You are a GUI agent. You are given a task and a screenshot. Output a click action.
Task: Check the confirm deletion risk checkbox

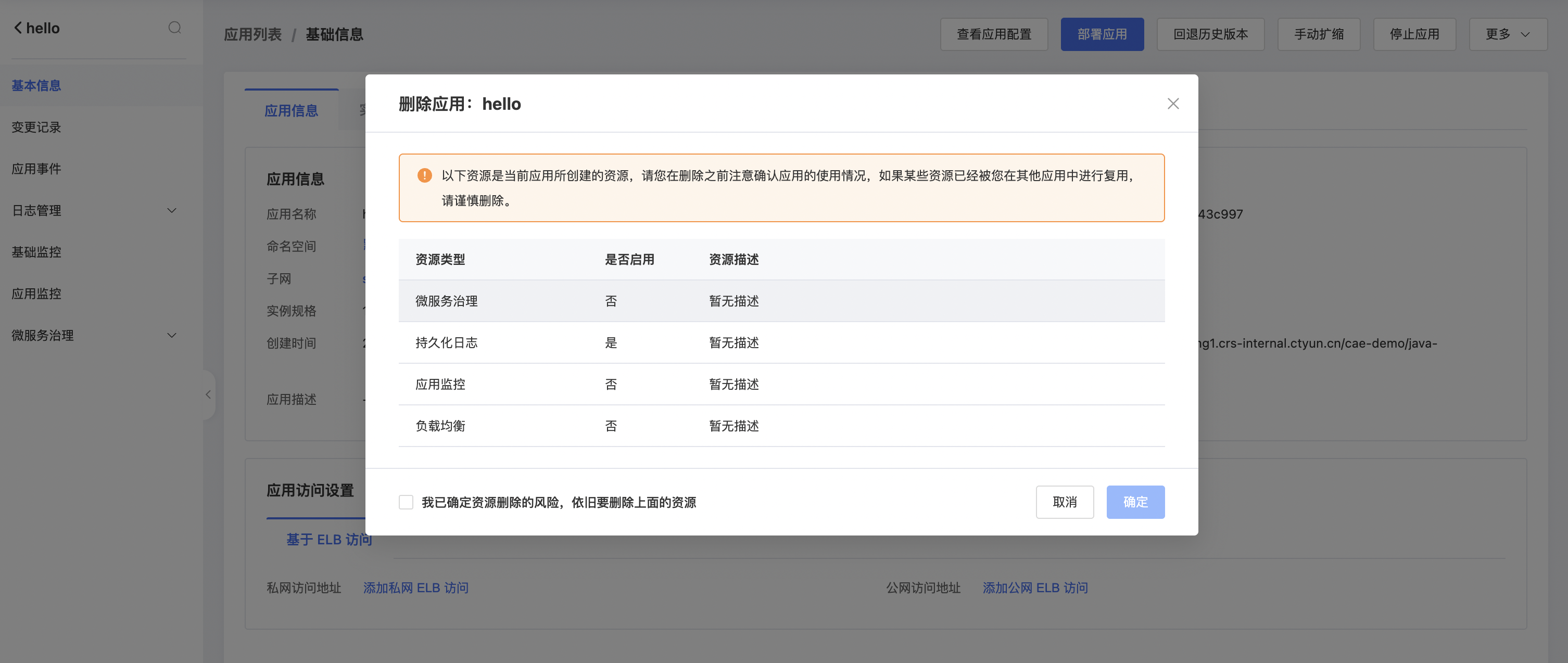[x=406, y=502]
